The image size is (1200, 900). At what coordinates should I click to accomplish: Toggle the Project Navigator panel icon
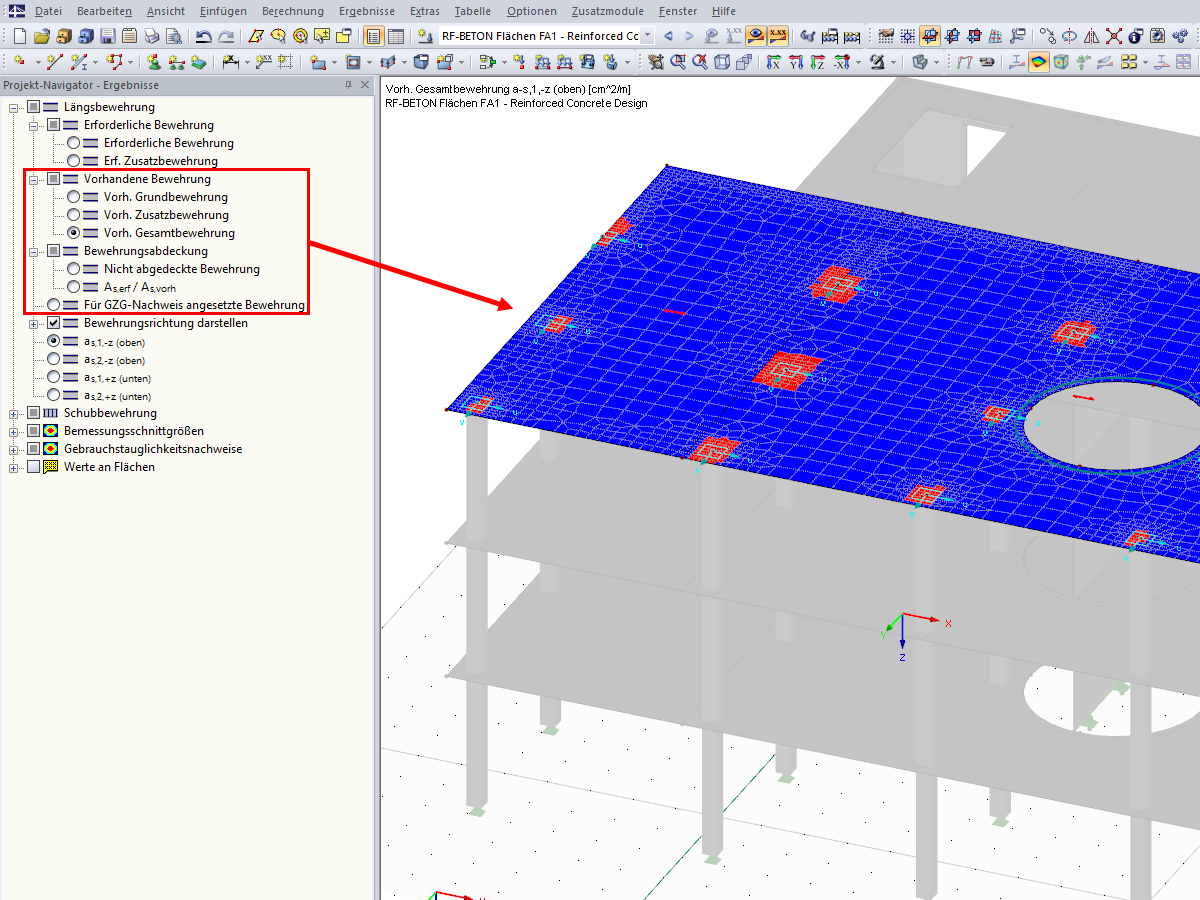[372, 36]
